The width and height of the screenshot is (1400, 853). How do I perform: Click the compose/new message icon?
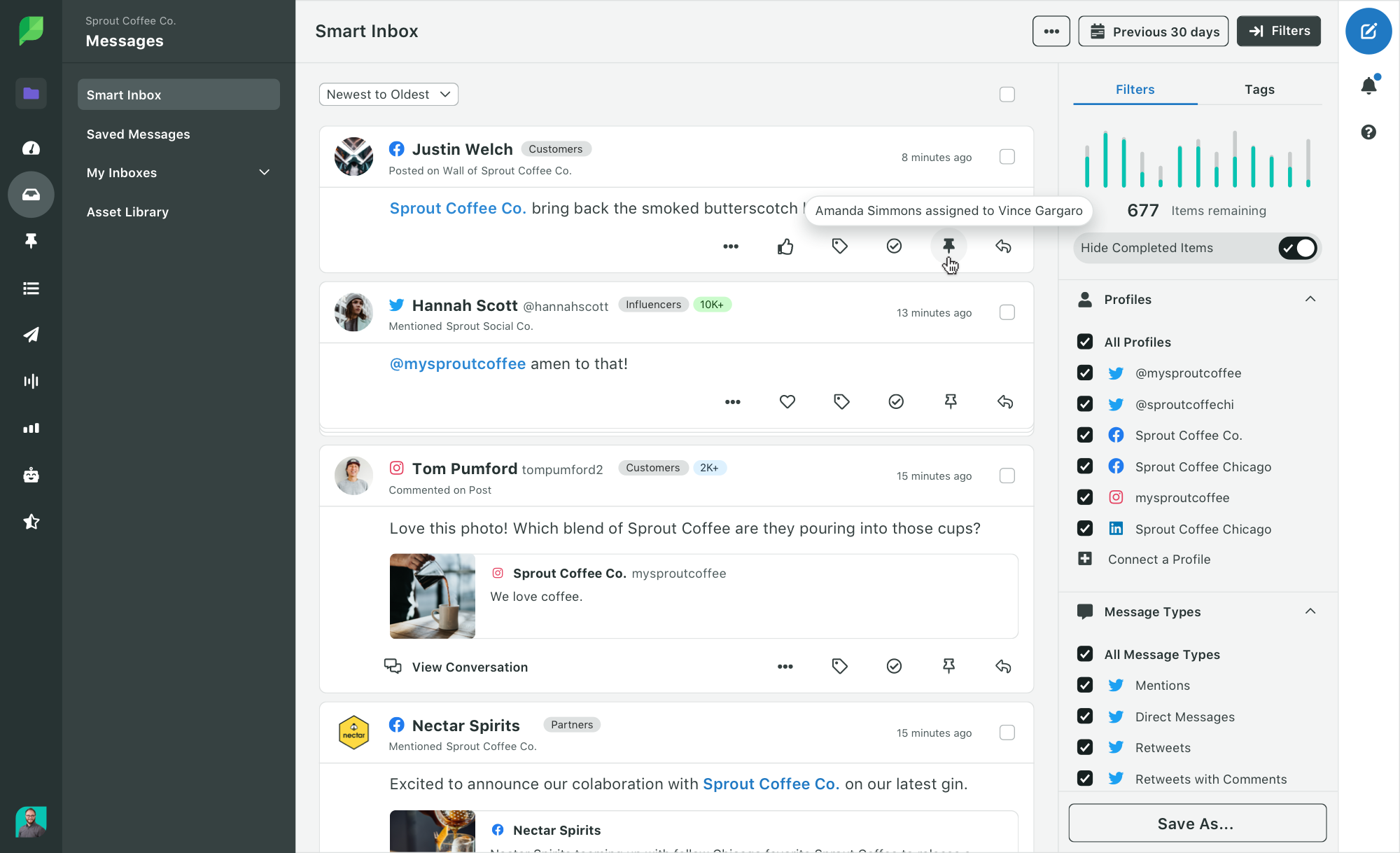click(x=1368, y=31)
